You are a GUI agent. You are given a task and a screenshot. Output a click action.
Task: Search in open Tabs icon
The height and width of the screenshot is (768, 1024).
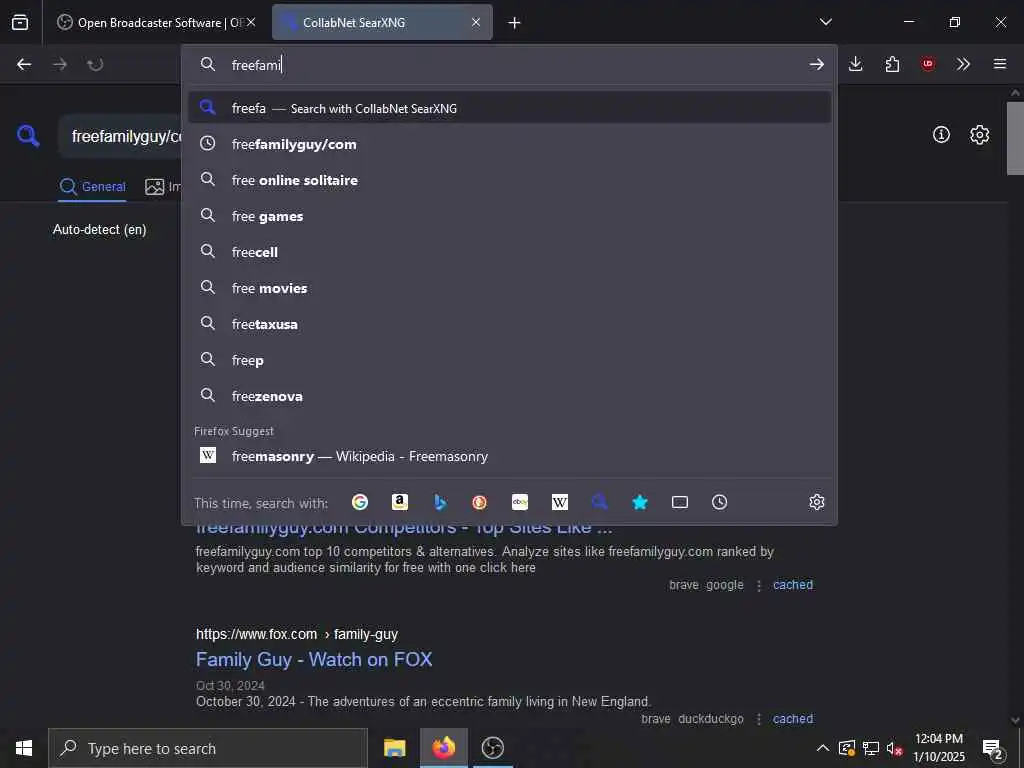(680, 502)
